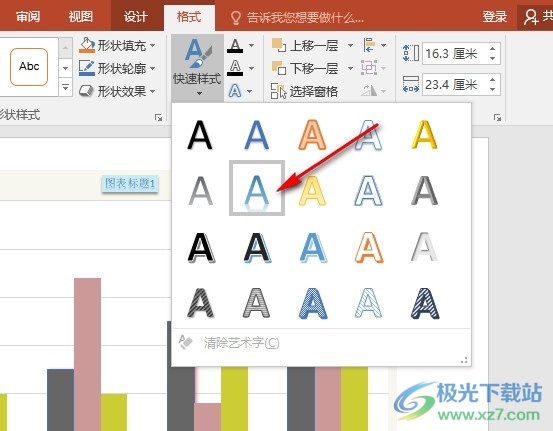Open Shape Styles dialog launcher

pos(158,117)
